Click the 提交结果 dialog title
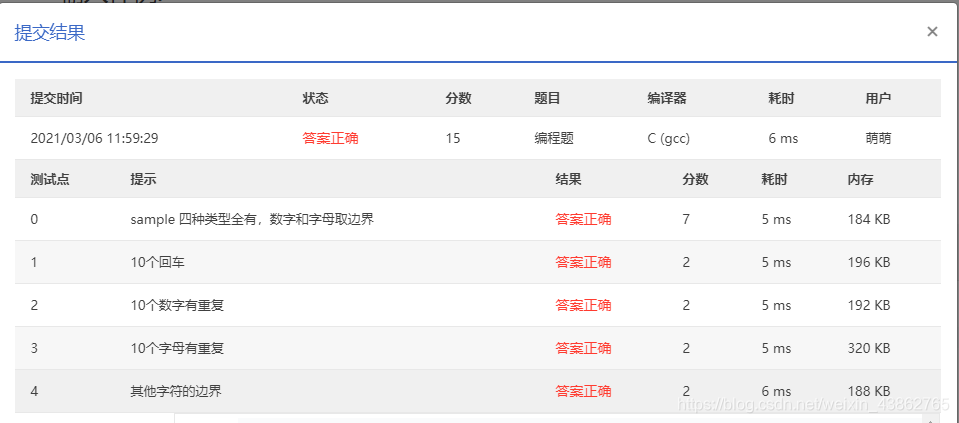The width and height of the screenshot is (959, 423). point(50,33)
